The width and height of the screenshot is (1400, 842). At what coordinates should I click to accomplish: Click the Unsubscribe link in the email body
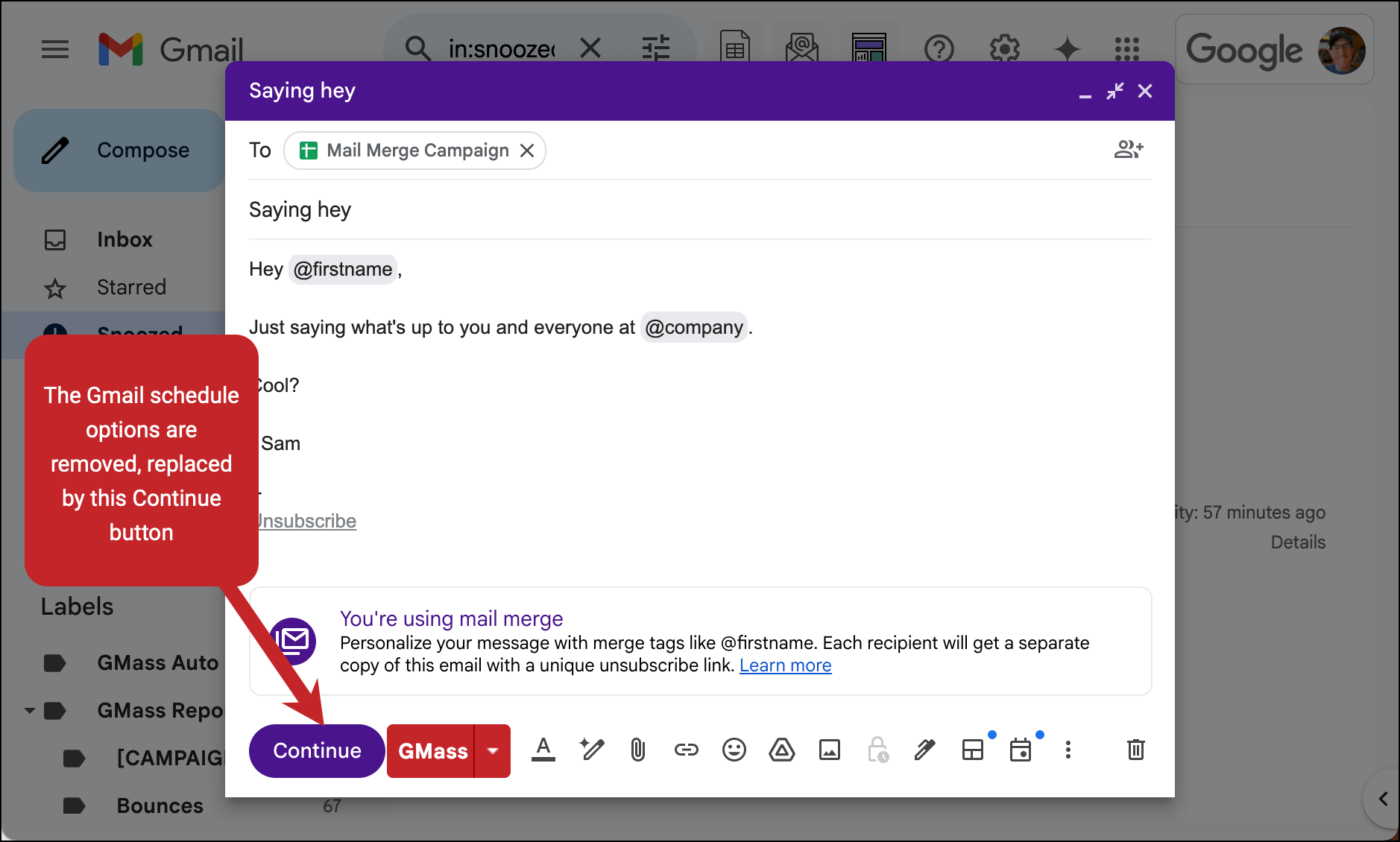pos(306,521)
